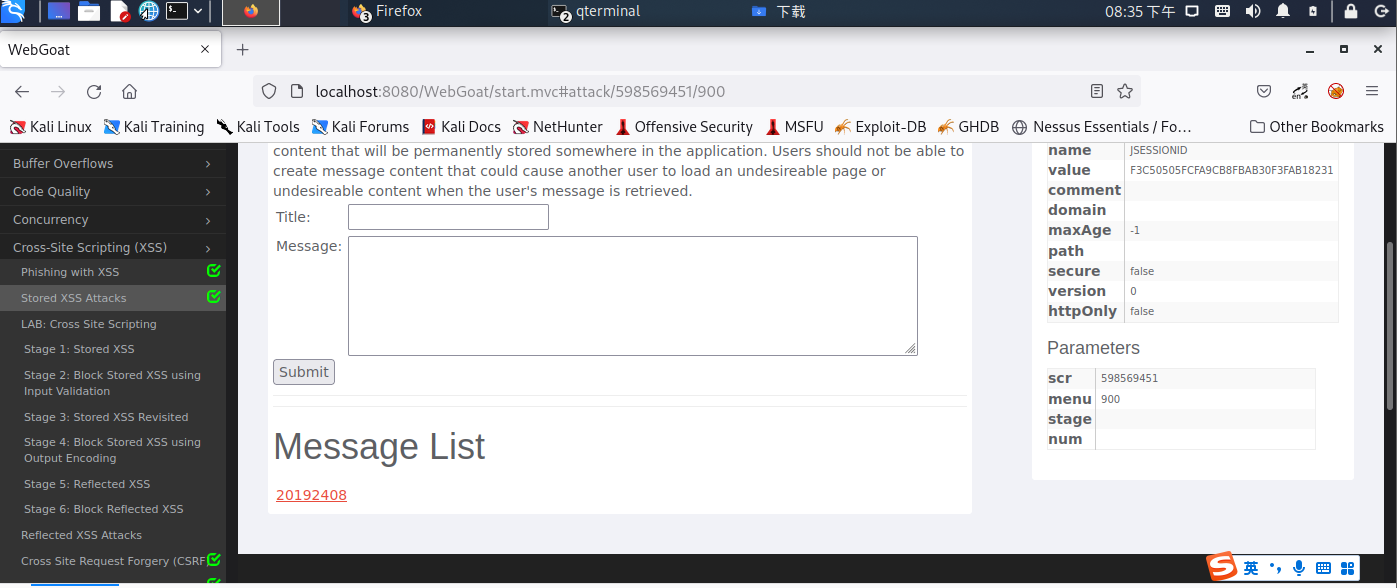Toggle Sogou 英 language mode
Viewport: 1397px width, 588px height.
[1252, 568]
